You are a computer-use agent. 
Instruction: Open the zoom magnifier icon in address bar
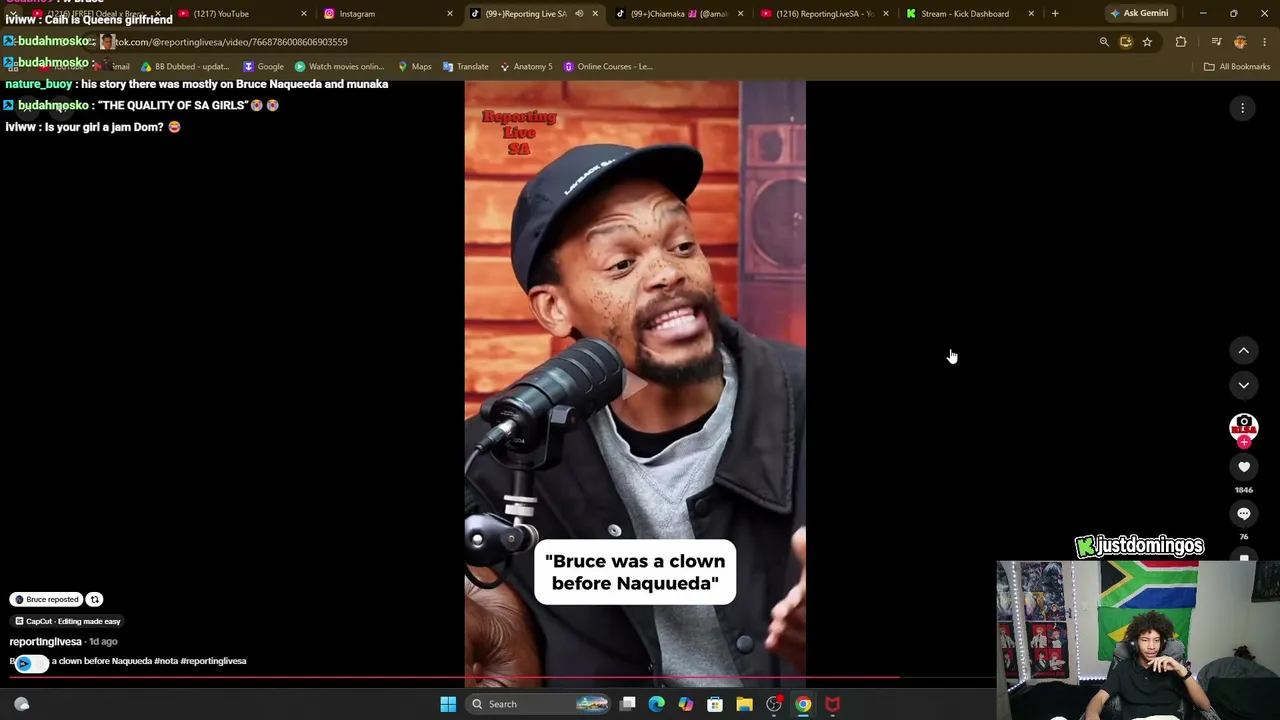(1104, 42)
